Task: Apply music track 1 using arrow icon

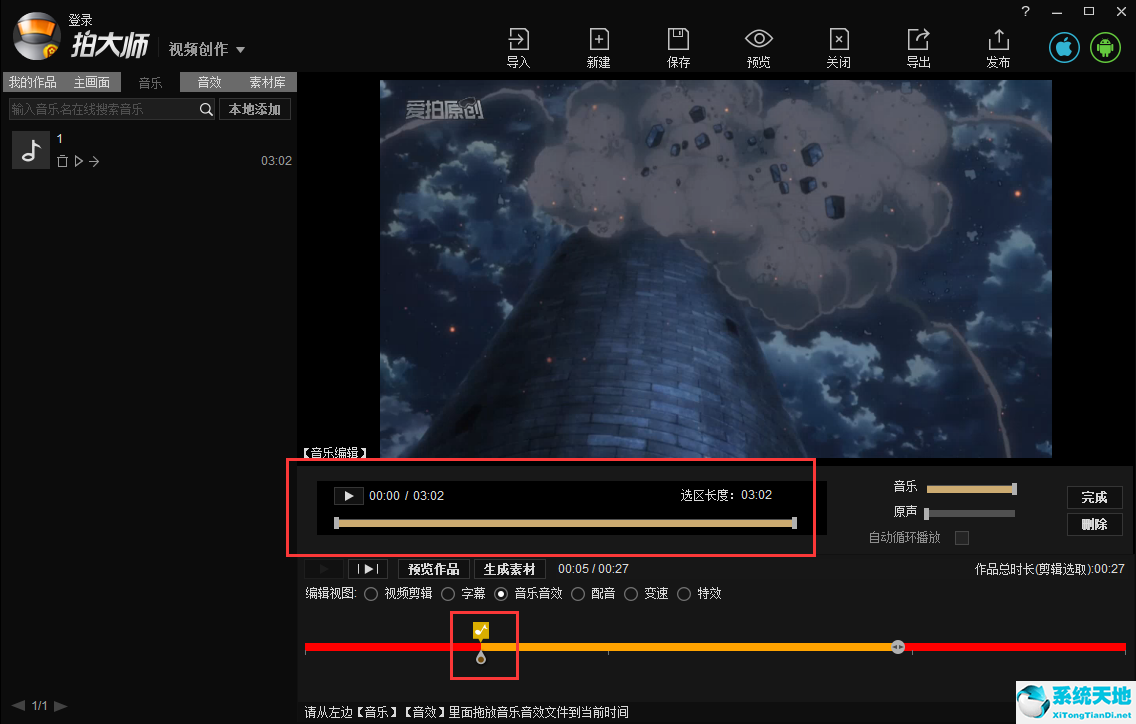Action: (94, 161)
